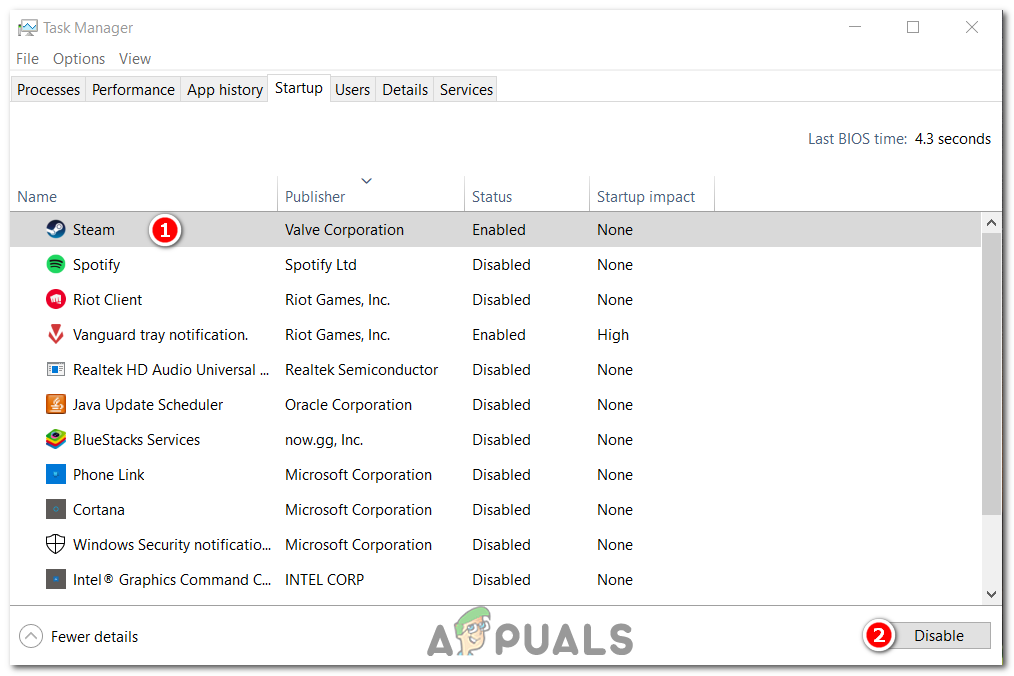Click the BlueStacks Services icon
This screenshot has height=676, width=1014.
point(56,439)
